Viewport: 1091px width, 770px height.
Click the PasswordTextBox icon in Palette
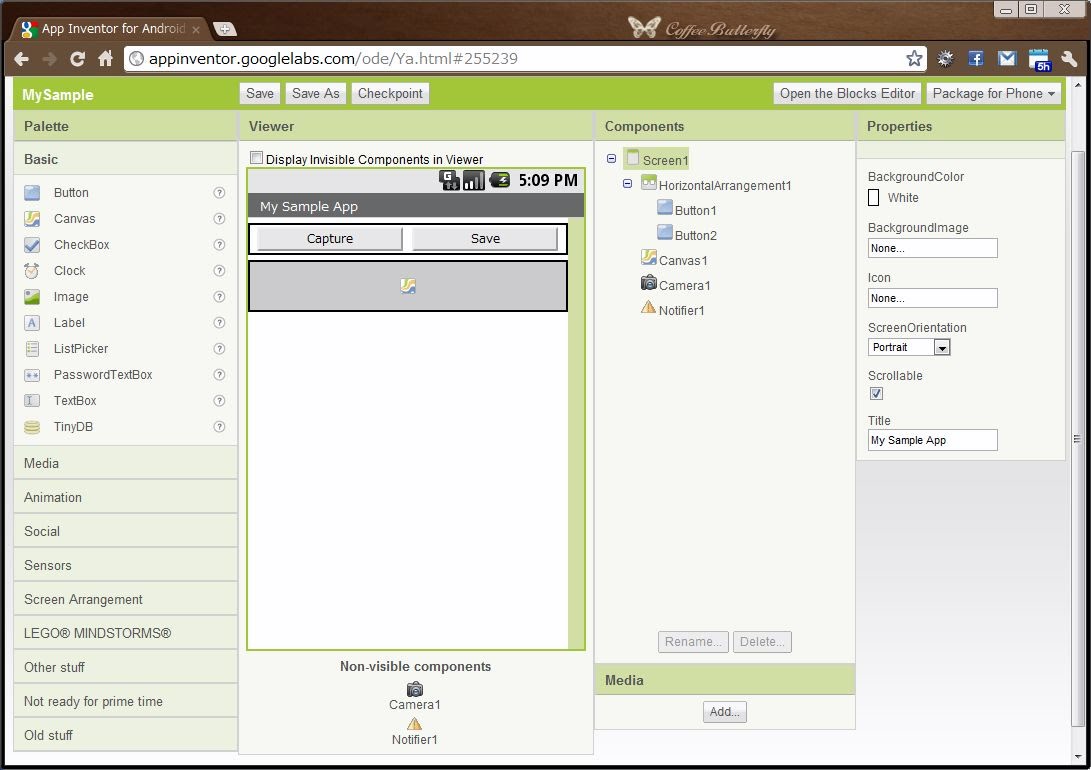click(x=33, y=375)
